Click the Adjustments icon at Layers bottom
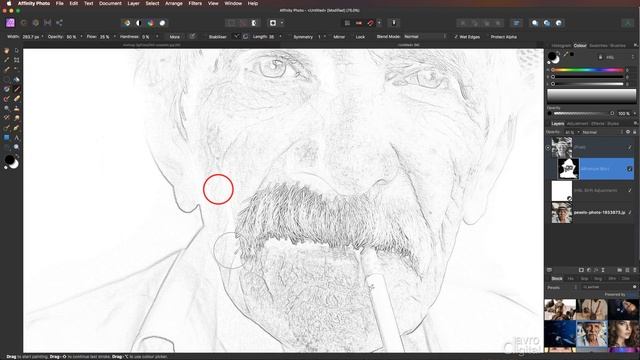The height and width of the screenshot is (360, 640). 589,270
